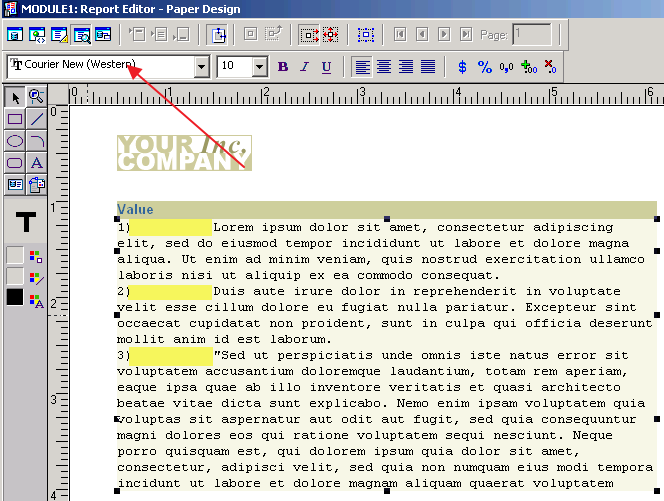This screenshot has width=664, height=501.
Task: Align text to the left
Action: point(362,67)
